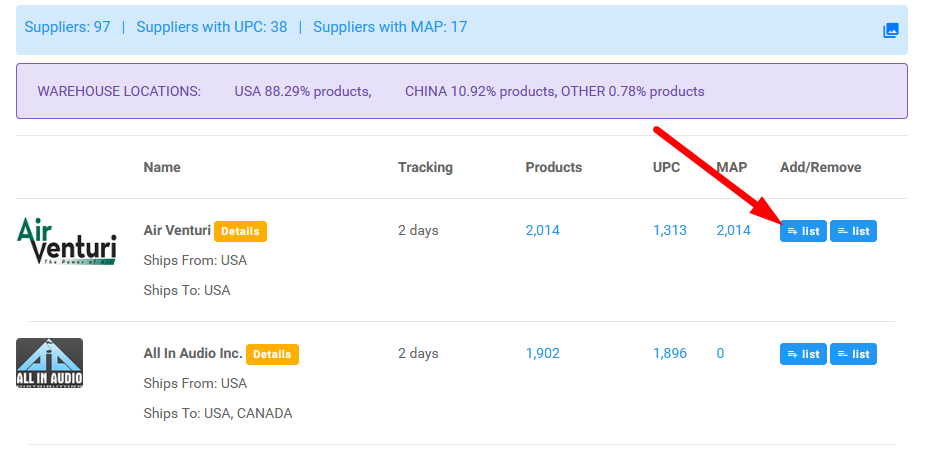Add Air Venturi to list

[x=803, y=231]
